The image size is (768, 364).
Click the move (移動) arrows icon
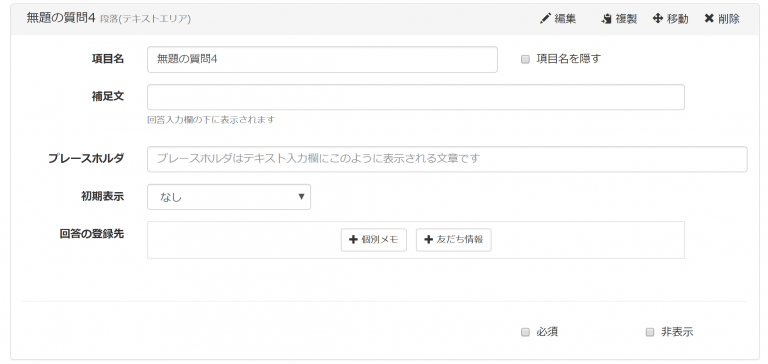click(x=658, y=19)
